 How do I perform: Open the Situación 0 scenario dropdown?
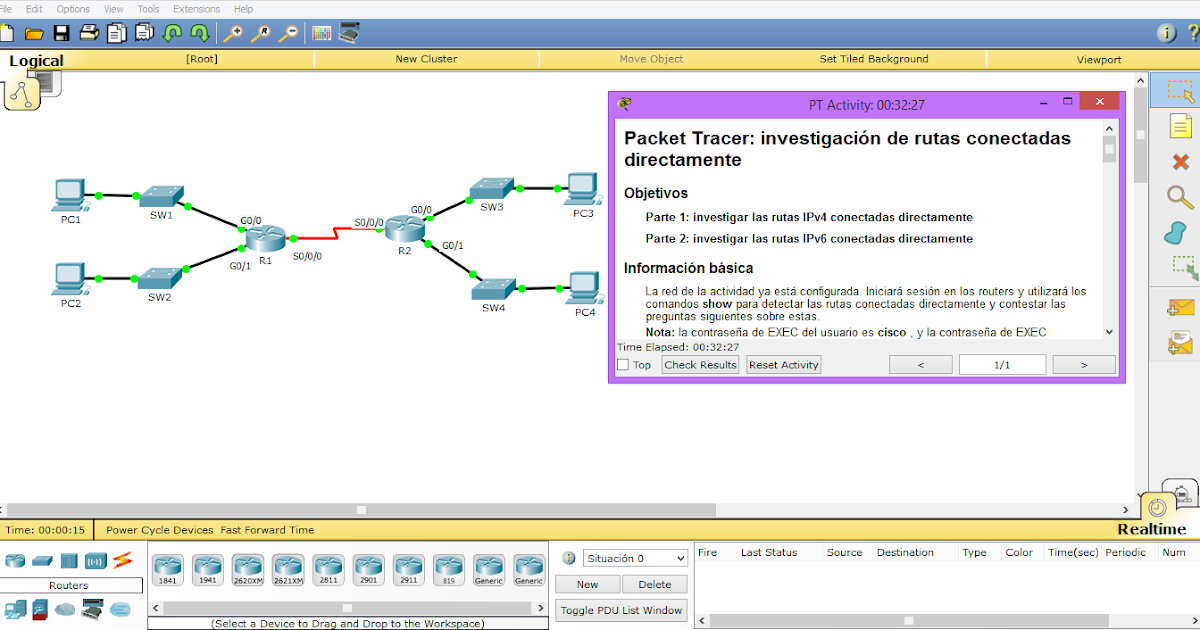point(635,558)
